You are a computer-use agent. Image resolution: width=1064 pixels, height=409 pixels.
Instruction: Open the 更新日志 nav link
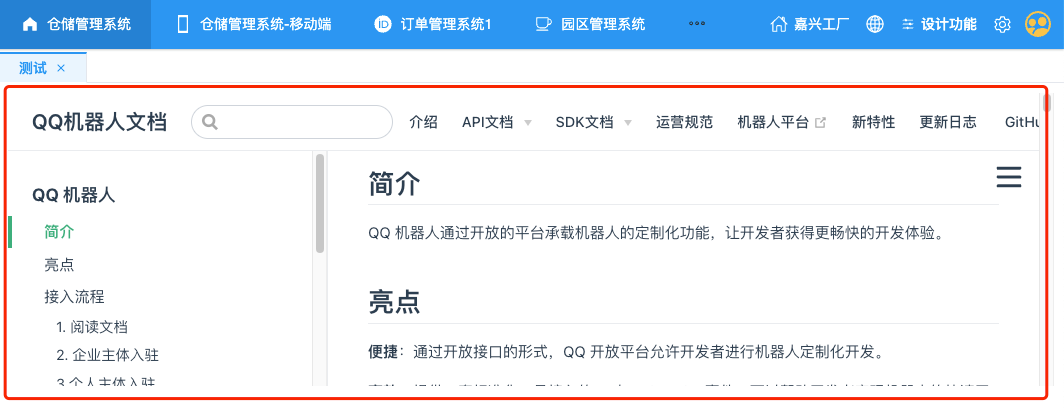[948, 122]
